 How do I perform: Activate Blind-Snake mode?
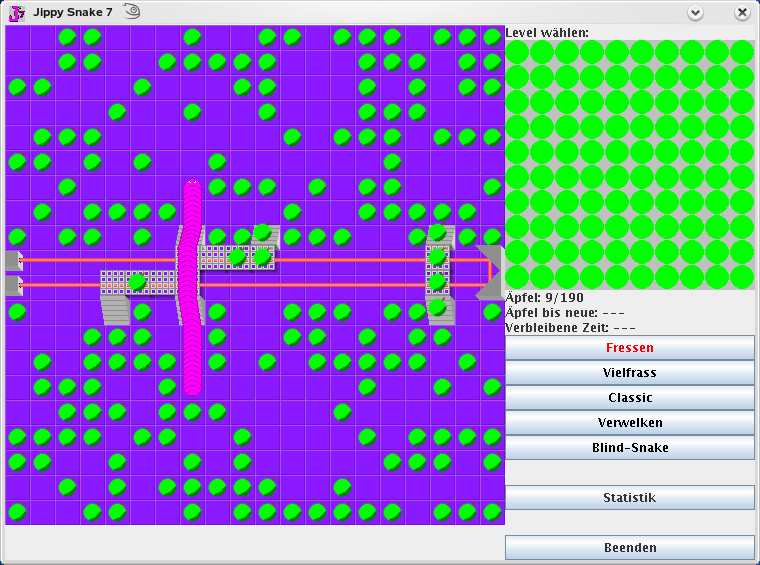point(630,448)
